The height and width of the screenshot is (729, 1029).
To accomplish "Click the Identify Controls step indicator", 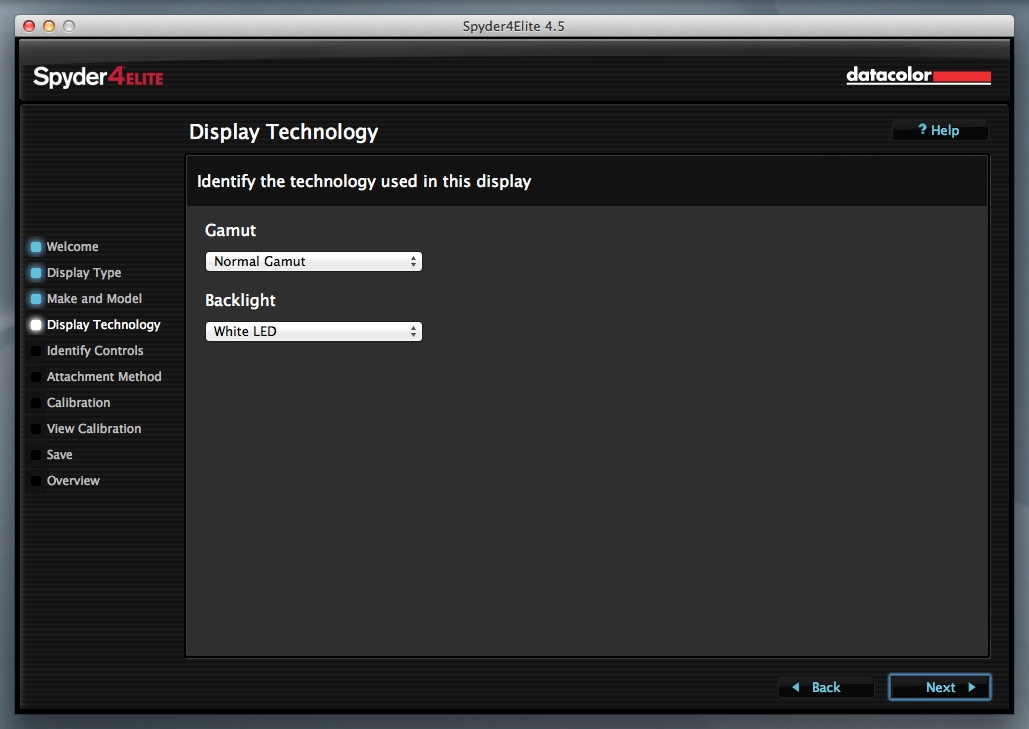I will coord(36,351).
